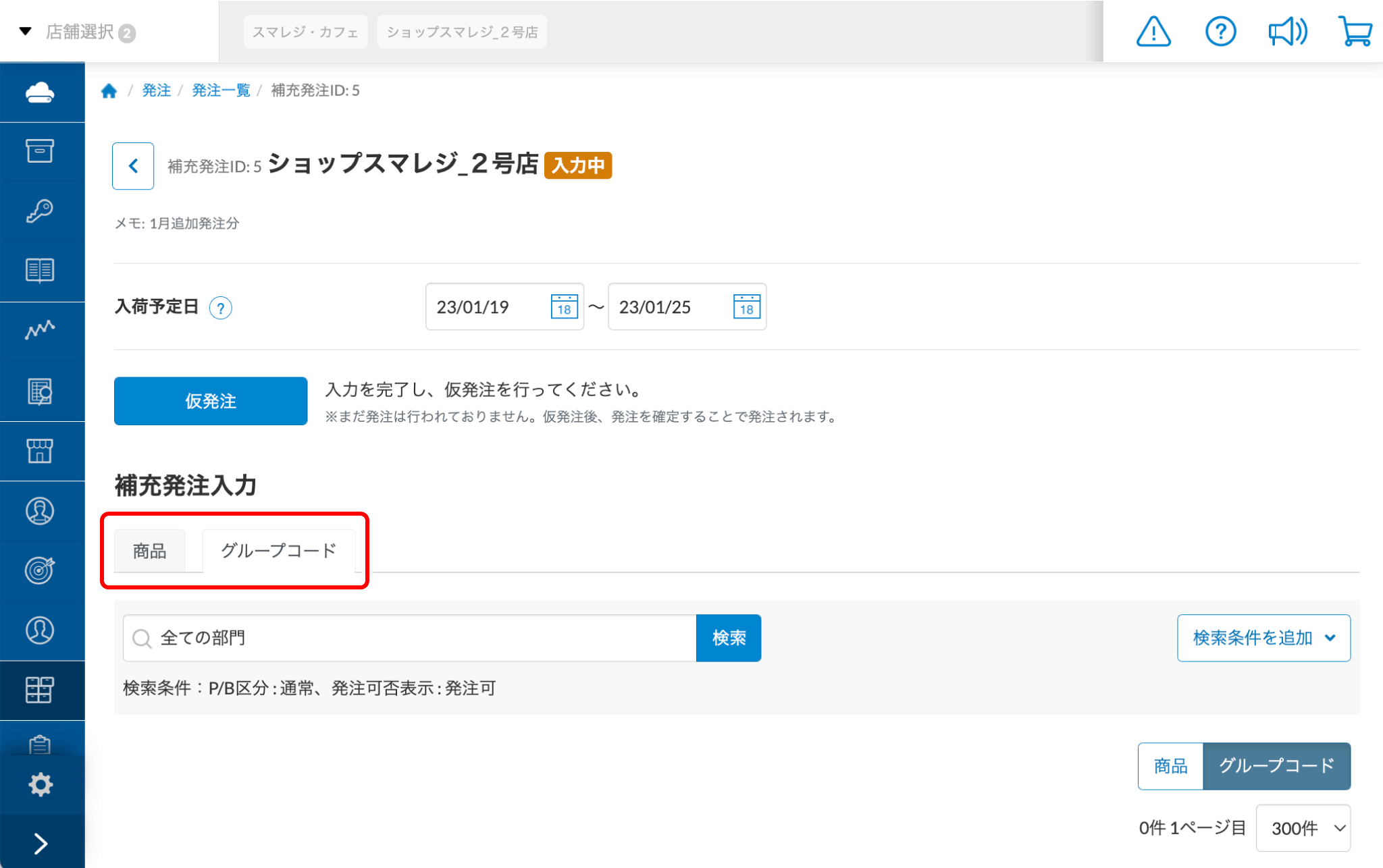Open the 300件 page size dropdown
The width and height of the screenshot is (1383, 868).
click(x=1303, y=828)
